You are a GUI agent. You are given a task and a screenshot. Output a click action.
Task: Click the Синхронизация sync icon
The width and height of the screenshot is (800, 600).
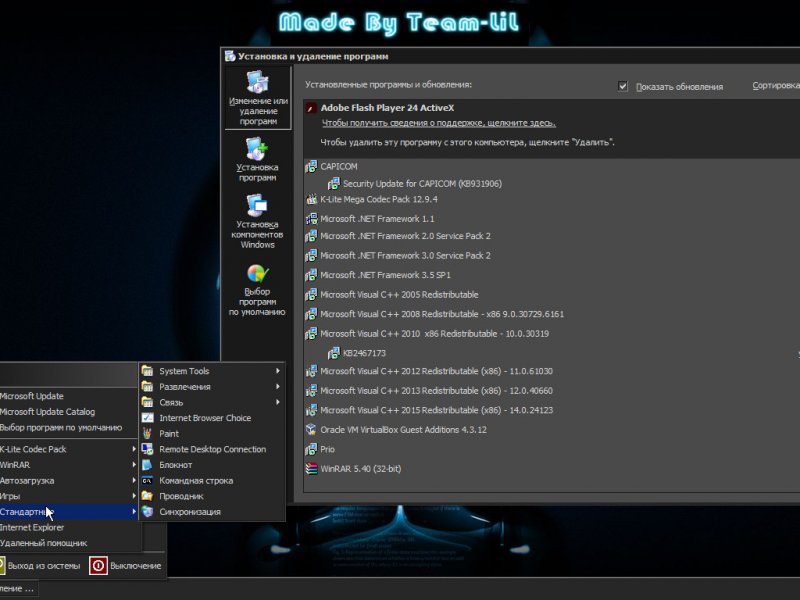[147, 512]
